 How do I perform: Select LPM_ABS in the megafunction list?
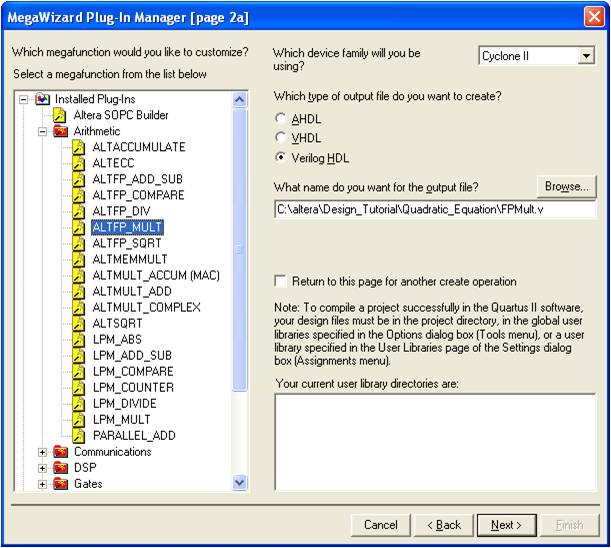coord(117,339)
